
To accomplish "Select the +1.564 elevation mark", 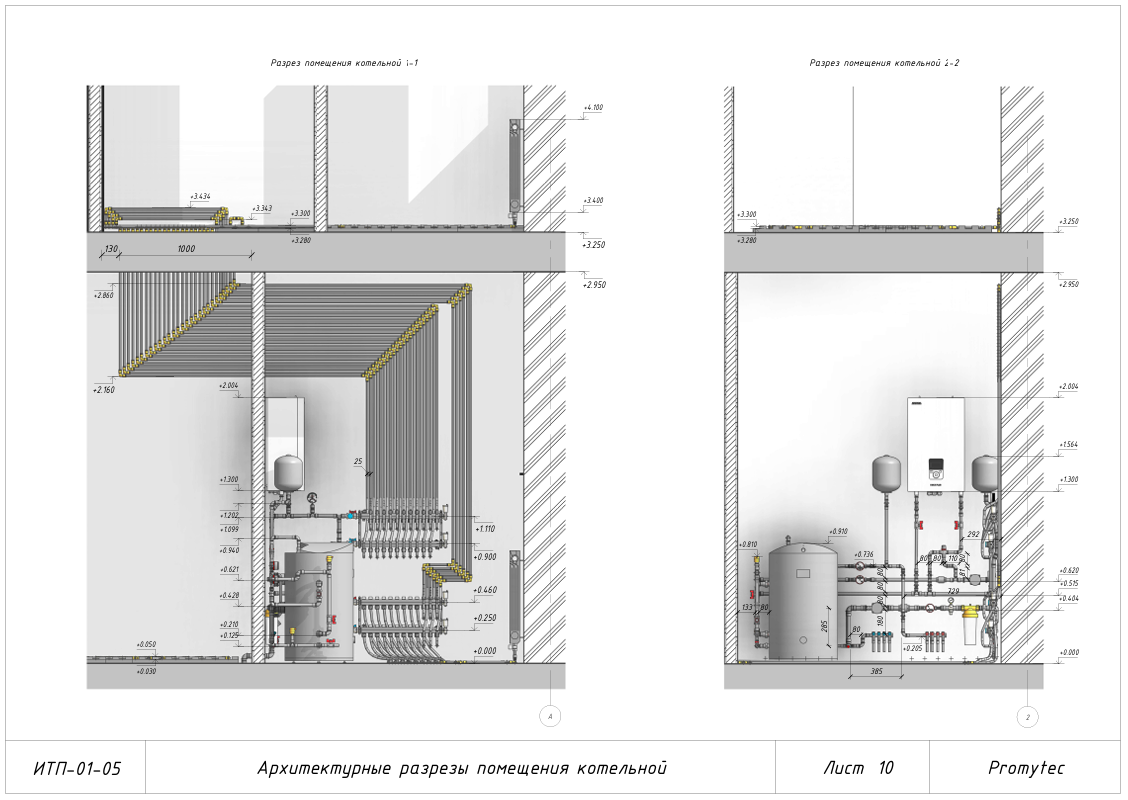I will [1068, 445].
